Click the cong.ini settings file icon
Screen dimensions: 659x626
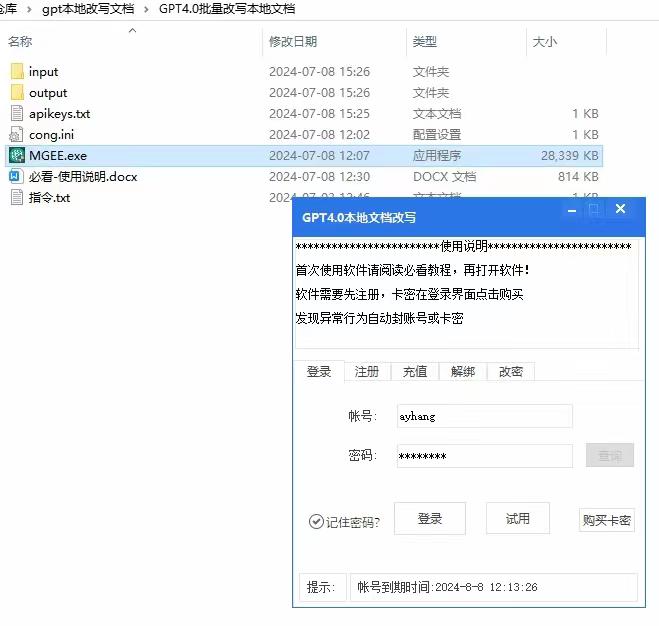[x=16, y=135]
